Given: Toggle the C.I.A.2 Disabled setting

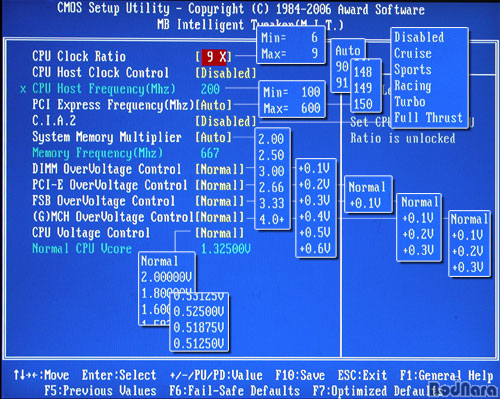Looking at the screenshot, I should (226, 121).
